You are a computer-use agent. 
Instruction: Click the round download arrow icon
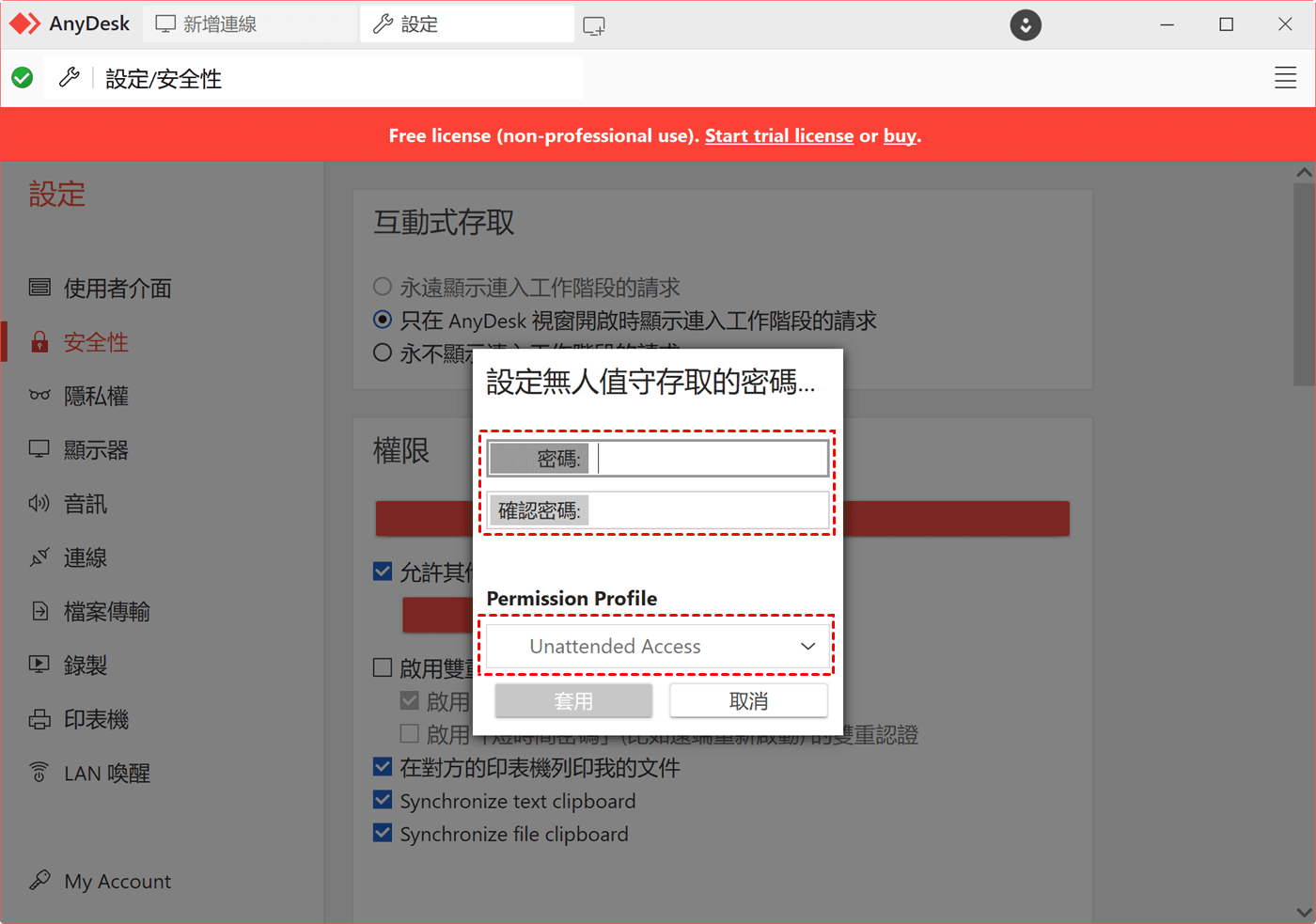coord(1026,24)
